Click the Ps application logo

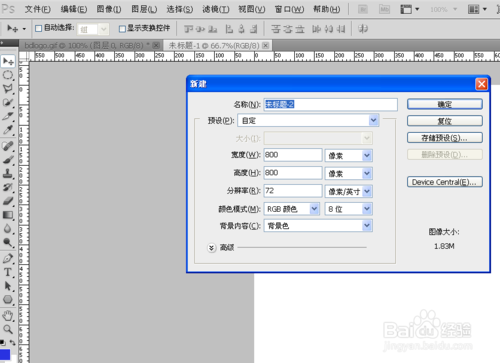point(8,9)
